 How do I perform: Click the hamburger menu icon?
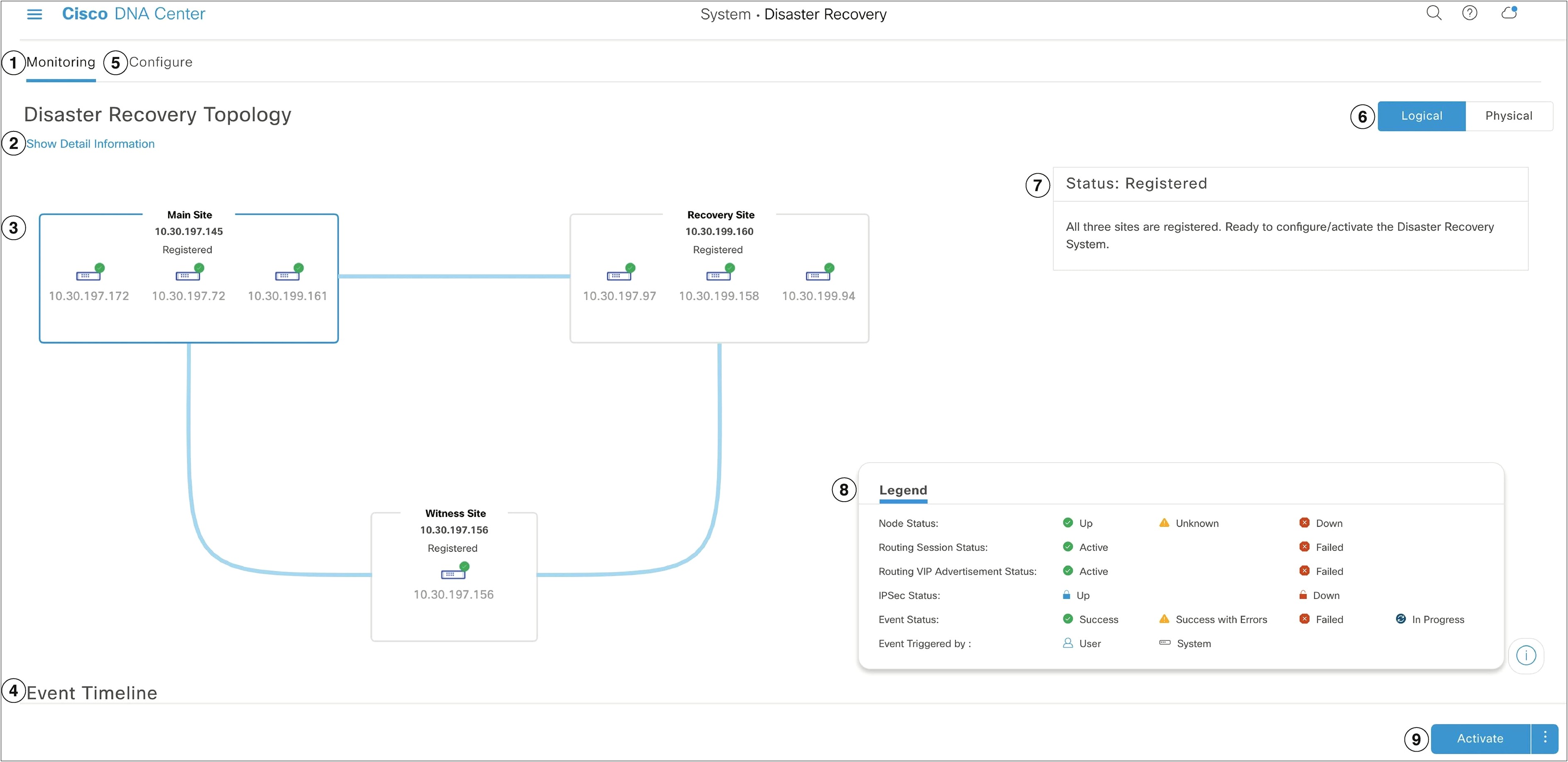coord(34,14)
